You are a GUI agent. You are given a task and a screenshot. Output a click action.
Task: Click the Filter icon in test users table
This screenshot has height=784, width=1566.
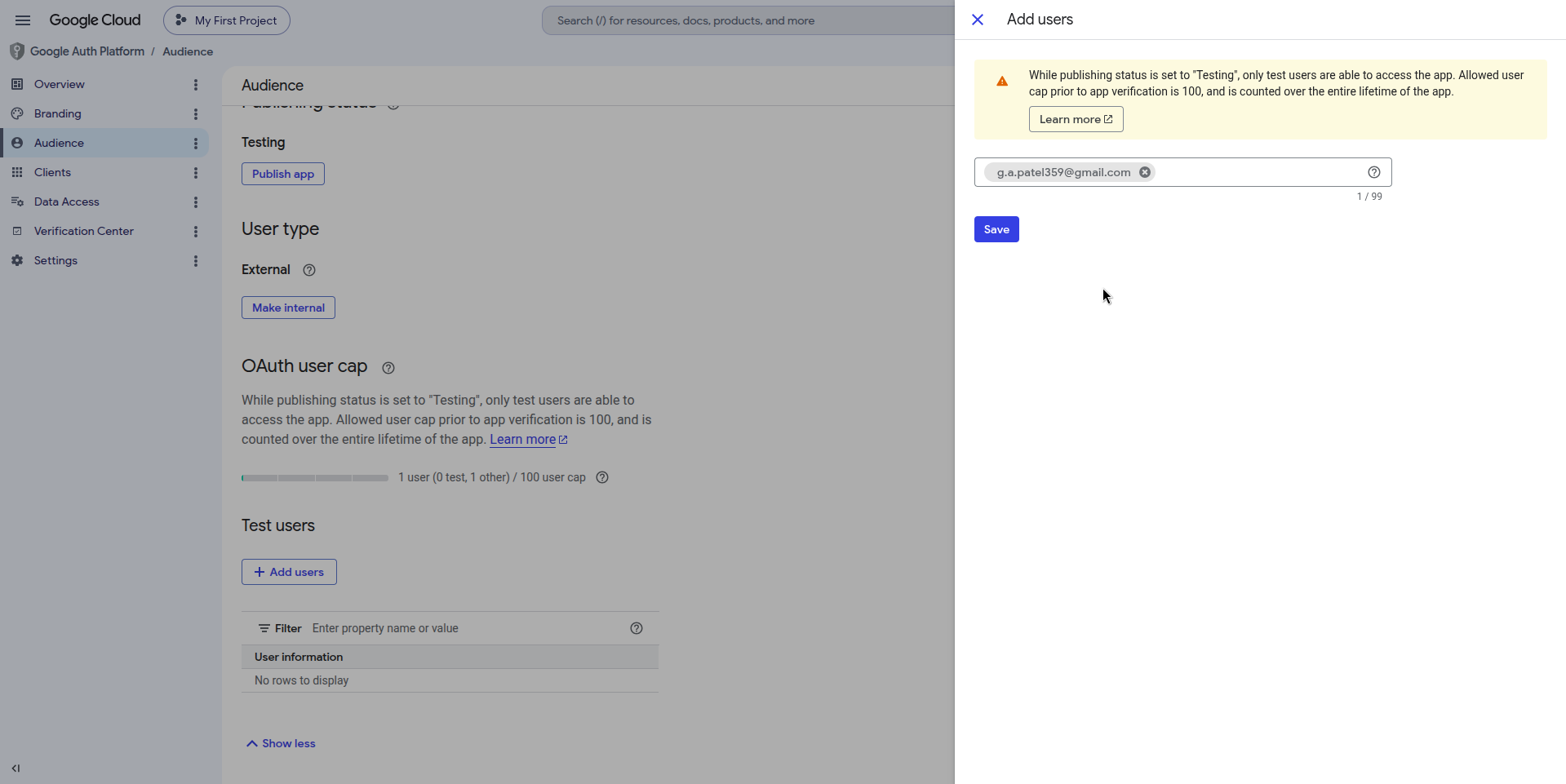coord(264,628)
